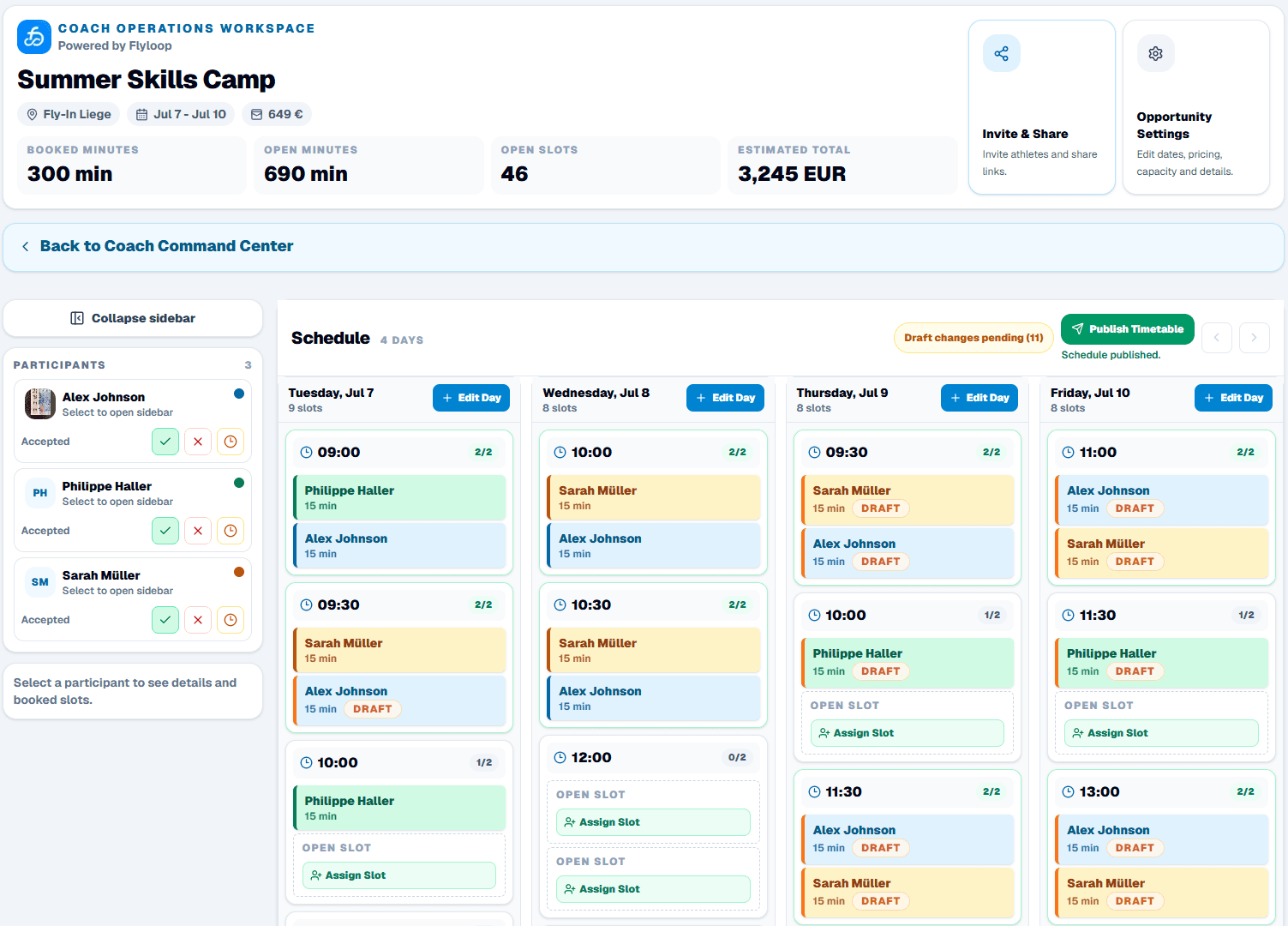Image resolution: width=1288 pixels, height=926 pixels.
Task: Assign Slot in Friday 11:30 open slot
Action: 1161,733
